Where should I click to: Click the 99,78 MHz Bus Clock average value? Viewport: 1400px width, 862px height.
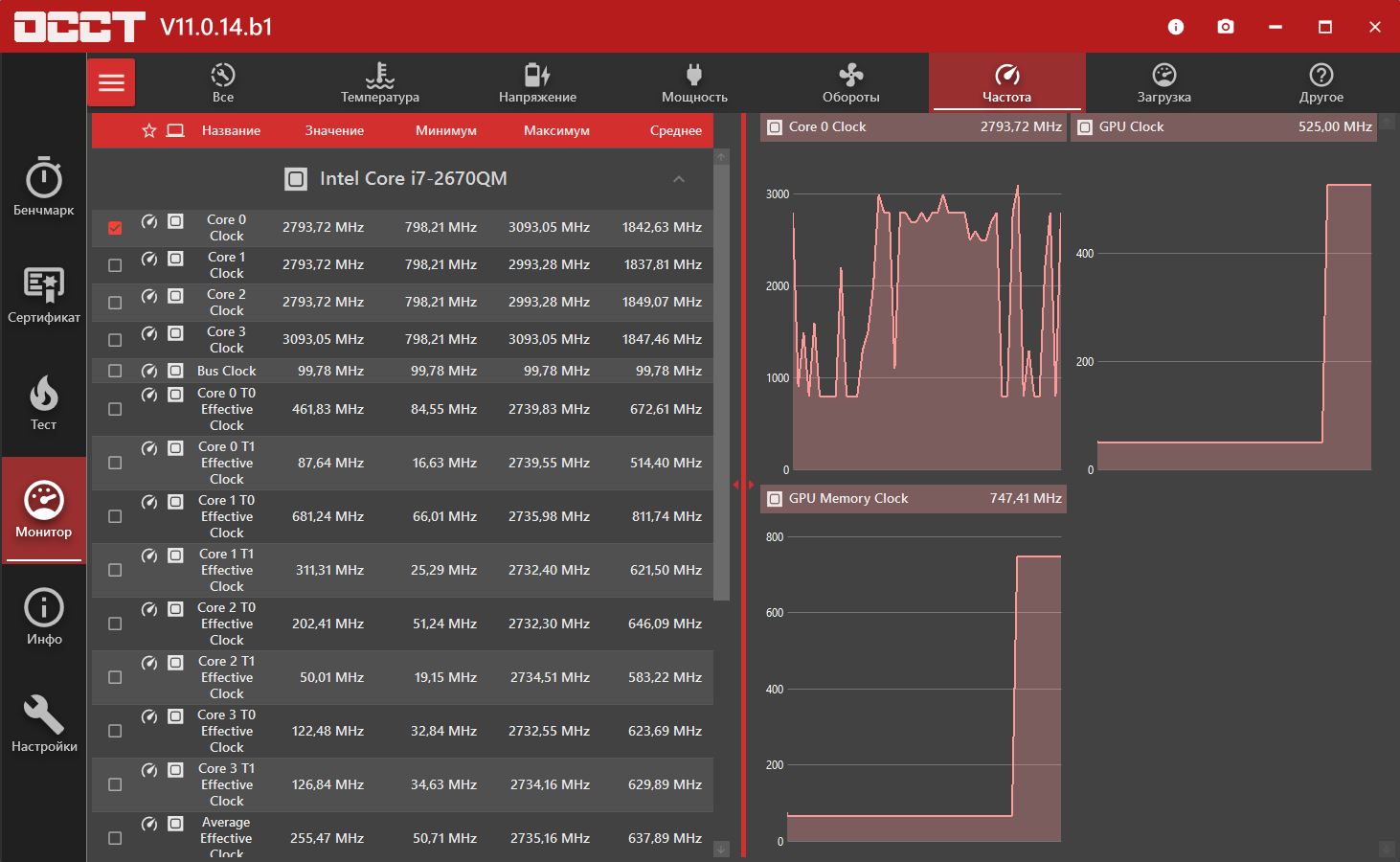coord(668,371)
